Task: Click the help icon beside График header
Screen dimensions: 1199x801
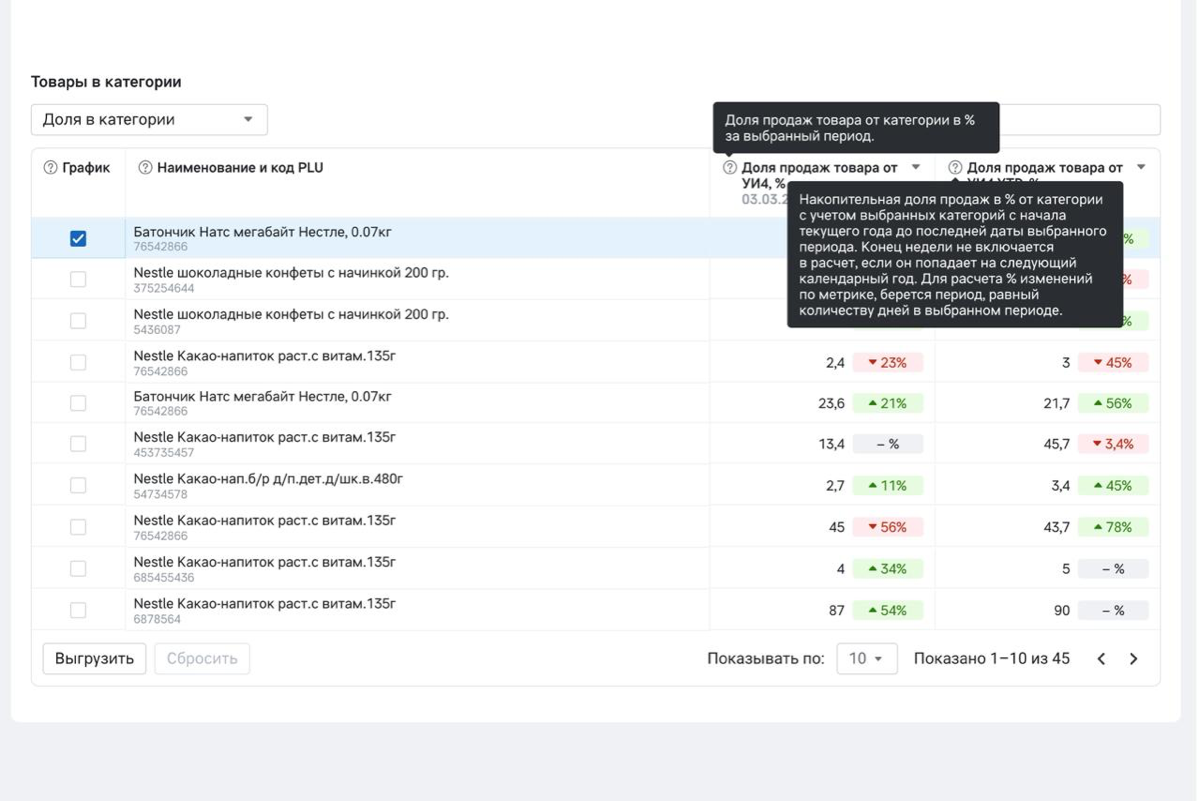Action: [x=50, y=167]
